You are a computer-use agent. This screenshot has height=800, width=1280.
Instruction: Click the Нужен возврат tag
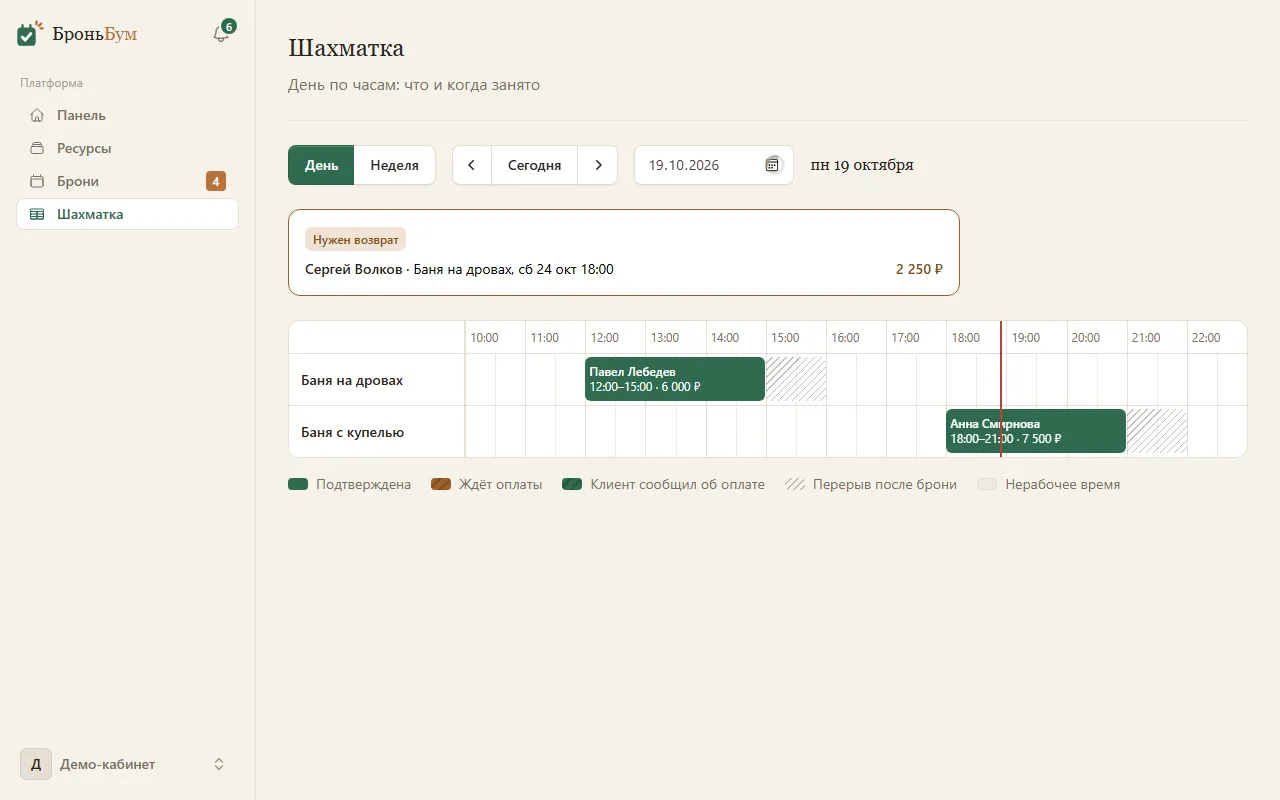point(355,240)
